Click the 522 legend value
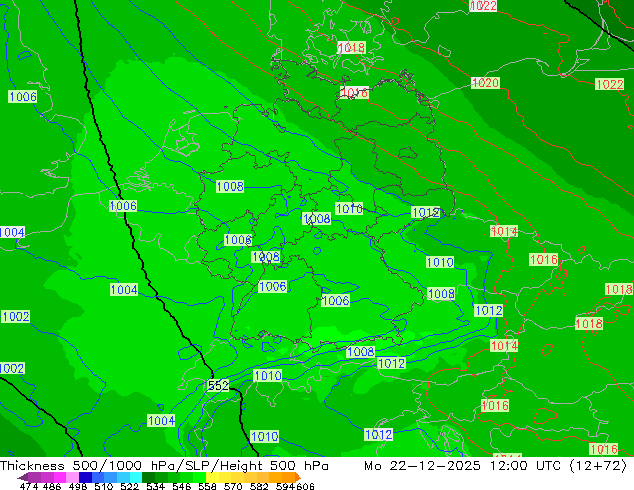634x490 pixels. tap(129, 486)
